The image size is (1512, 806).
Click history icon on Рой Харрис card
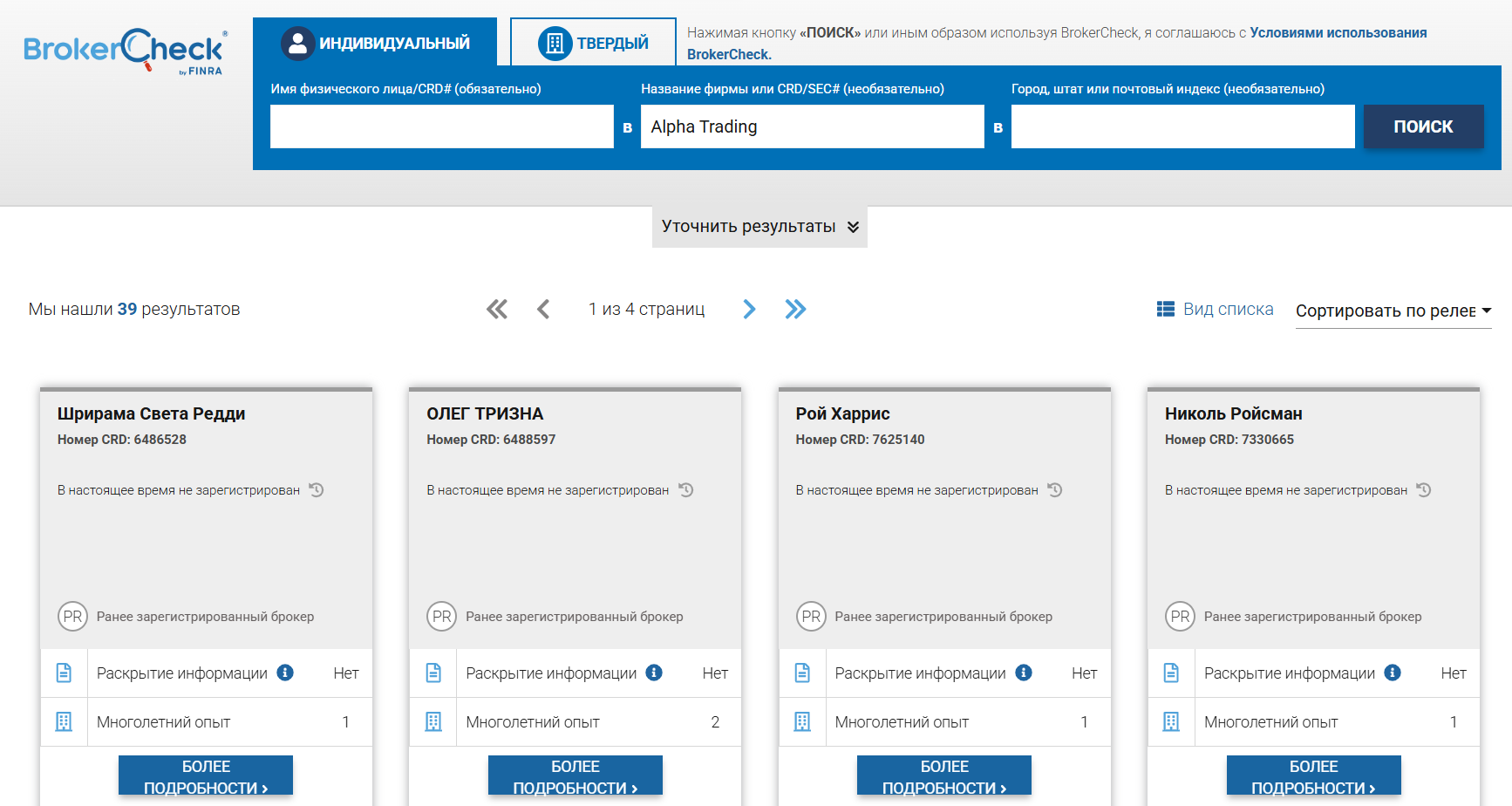tap(1055, 490)
